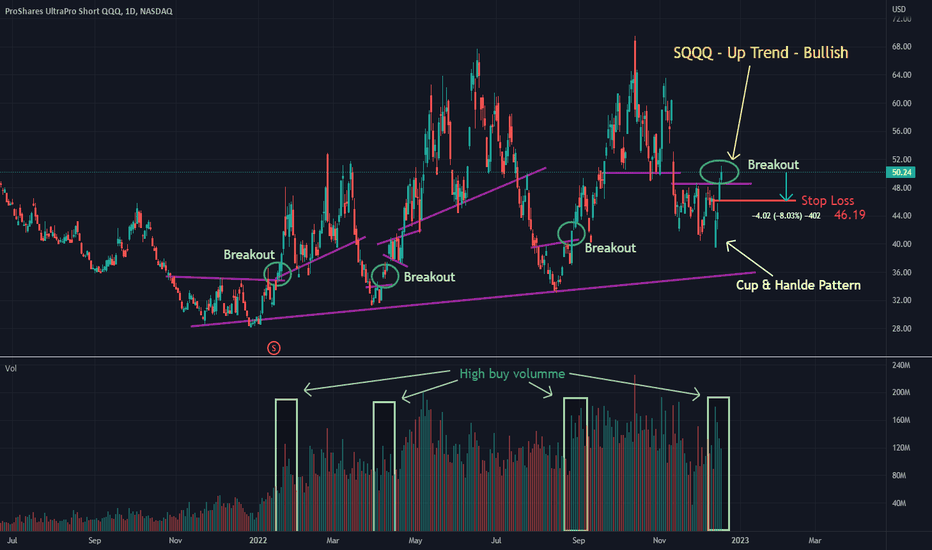Select the Breakout label beside the Stop Loss arrow
This screenshot has height=550, width=932.
pos(773,165)
